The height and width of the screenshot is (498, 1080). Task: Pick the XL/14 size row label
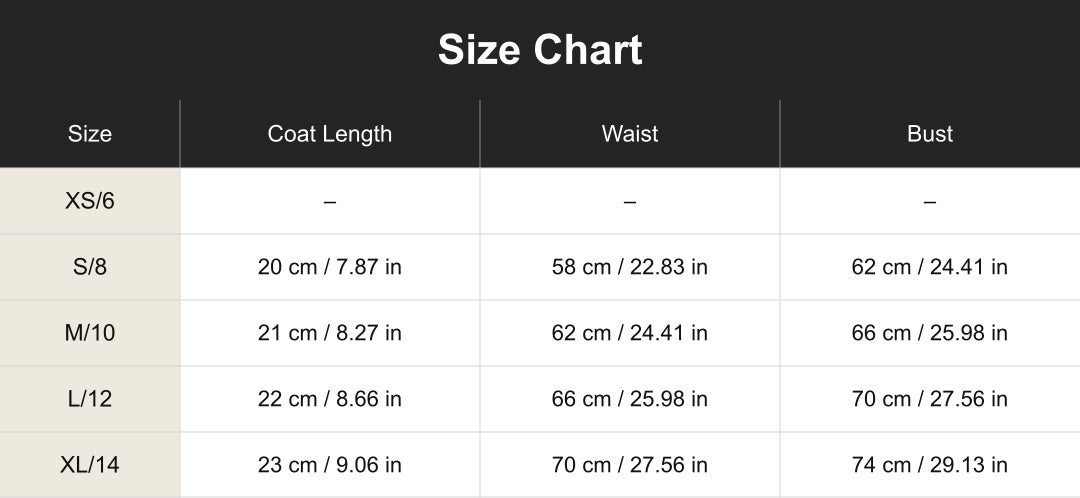pyautogui.click(x=90, y=465)
